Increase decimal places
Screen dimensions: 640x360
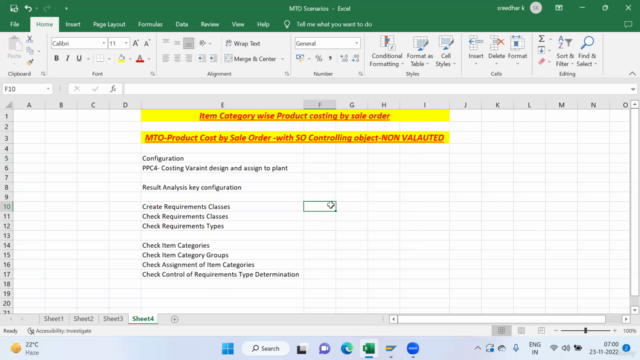point(344,59)
